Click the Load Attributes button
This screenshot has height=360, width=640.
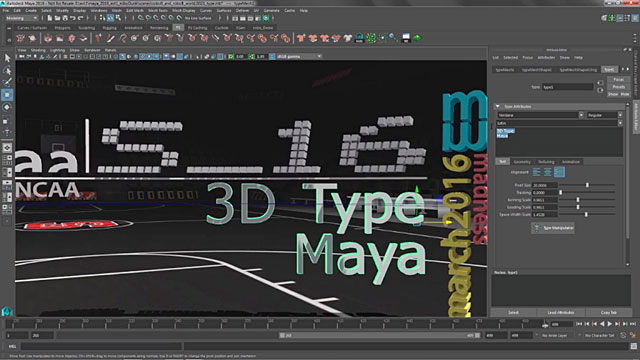click(560, 312)
